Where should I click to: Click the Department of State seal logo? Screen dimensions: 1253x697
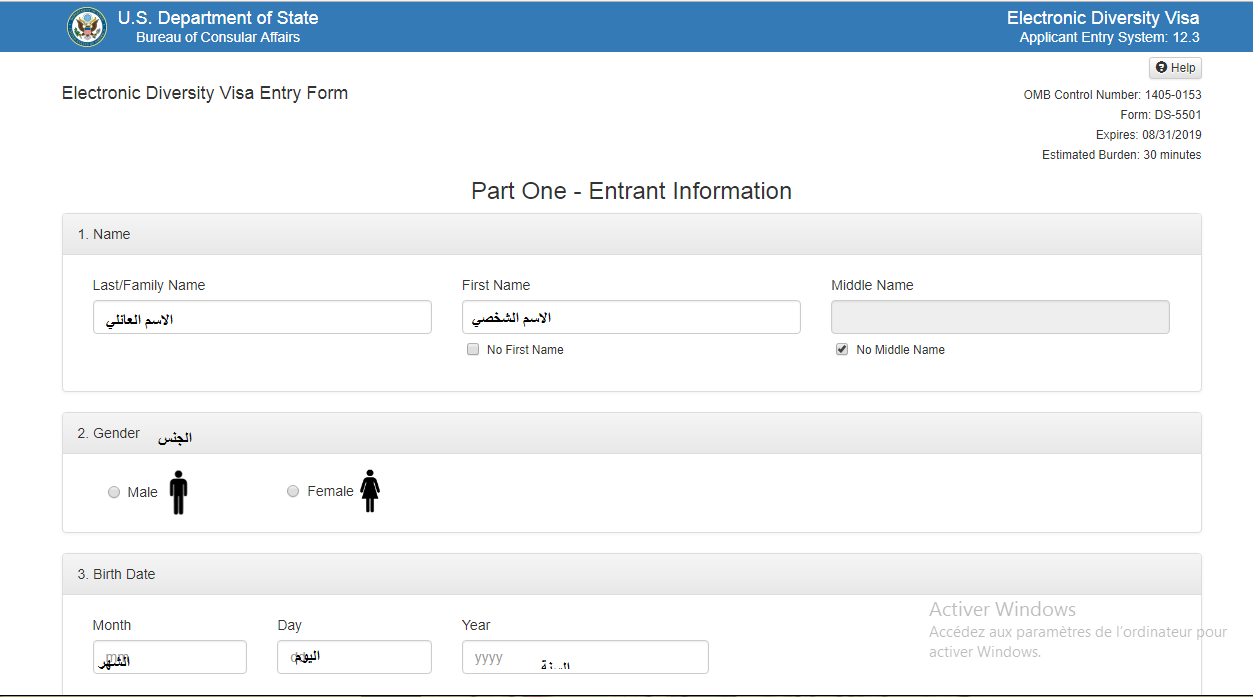87,27
